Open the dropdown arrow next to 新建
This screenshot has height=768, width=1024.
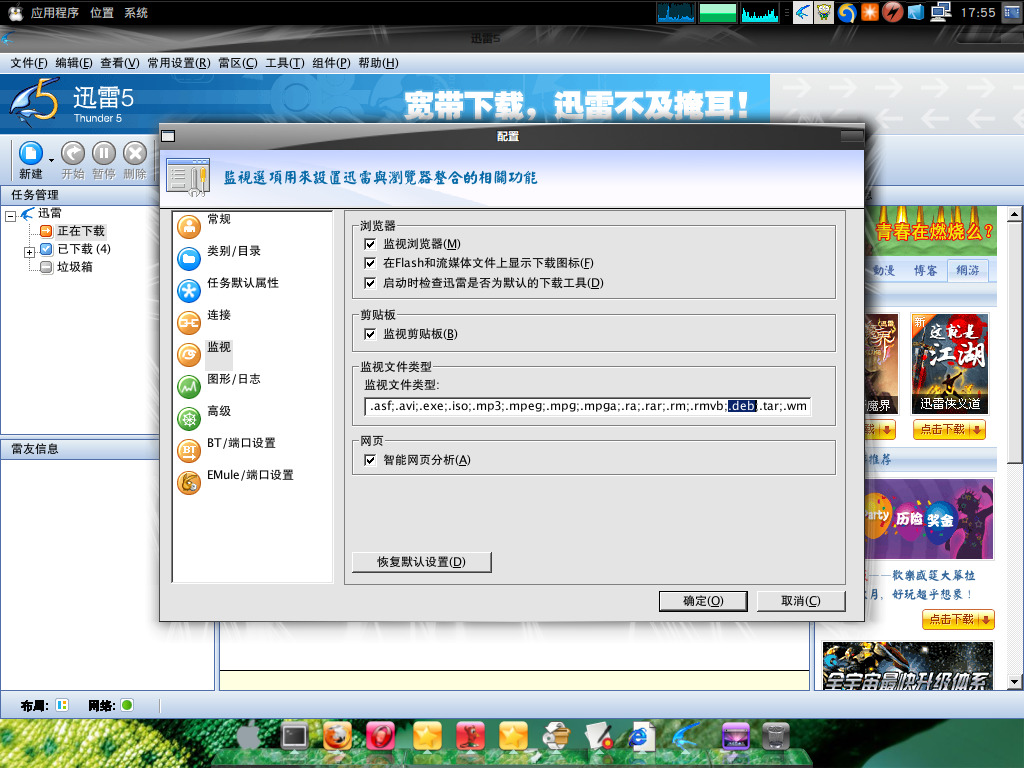tap(52, 160)
